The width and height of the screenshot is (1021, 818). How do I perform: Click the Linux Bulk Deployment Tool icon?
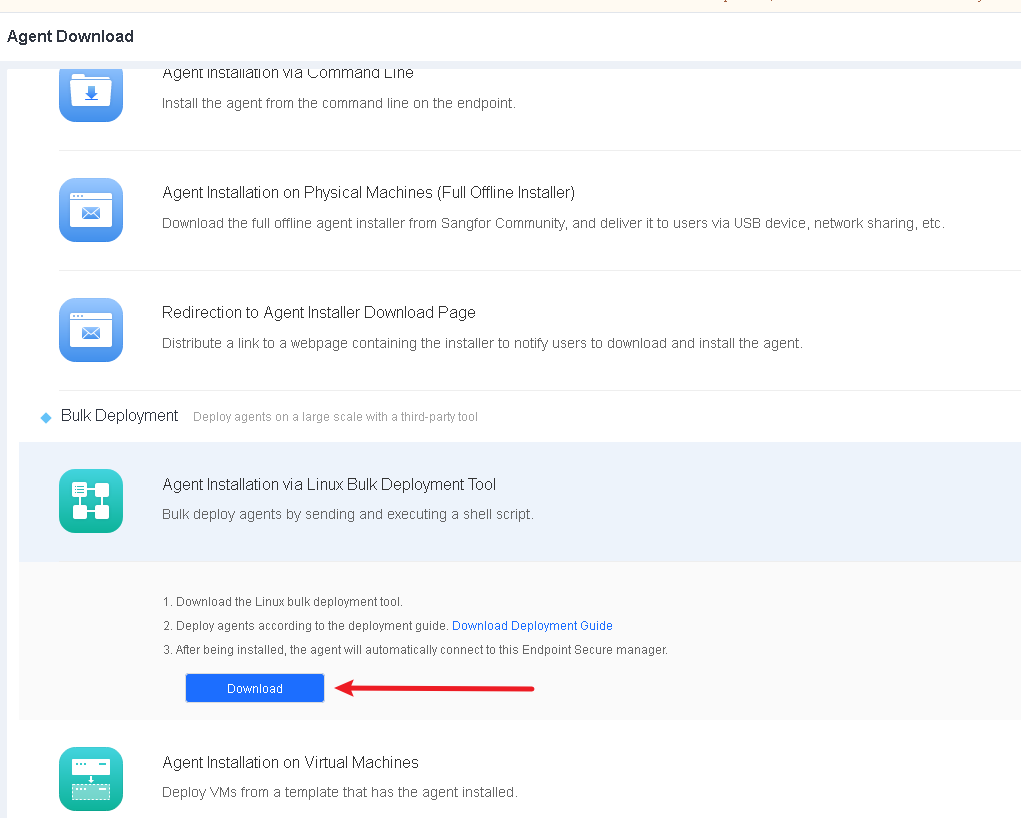pyautogui.click(x=91, y=501)
